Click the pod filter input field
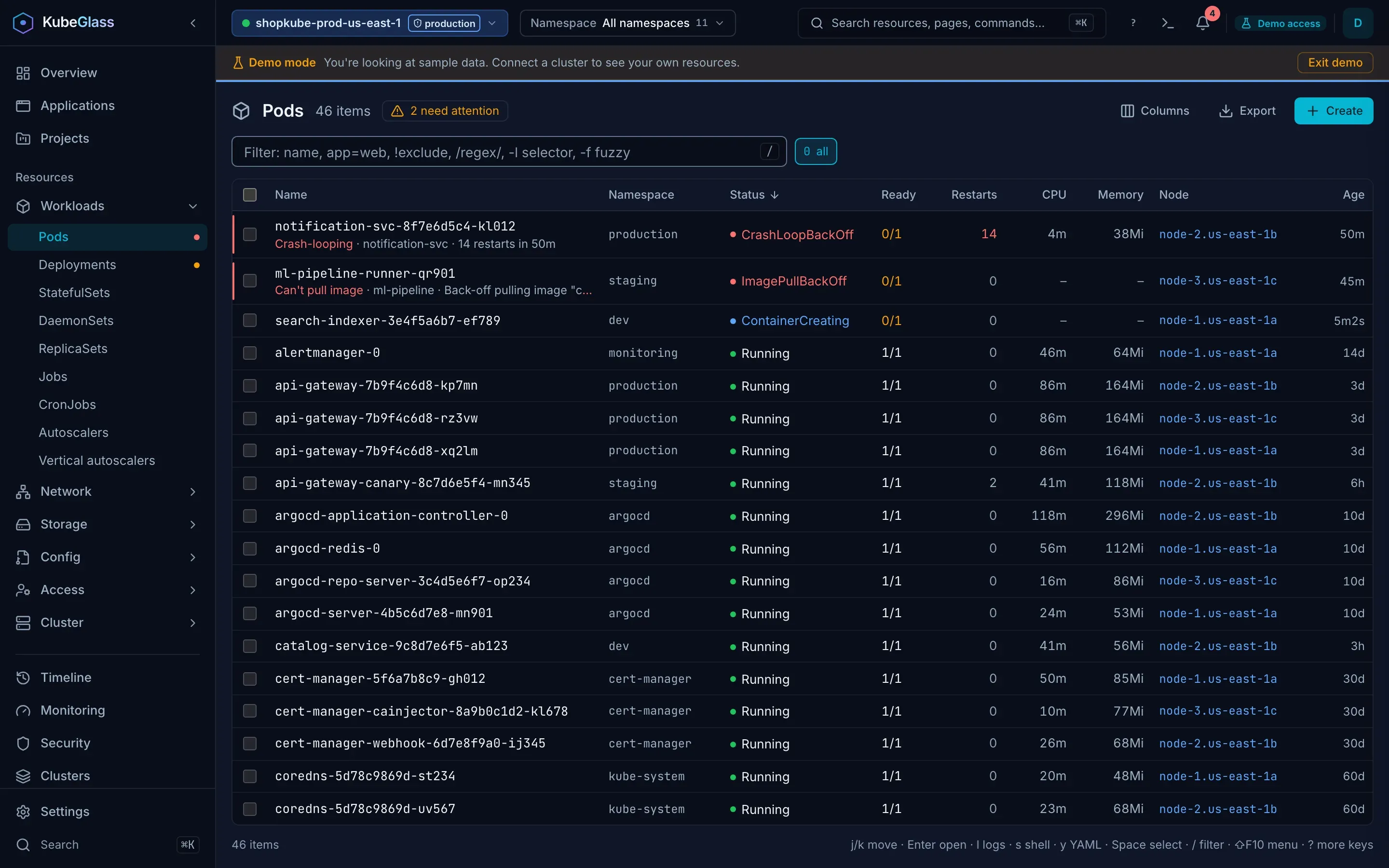 pos(508,151)
